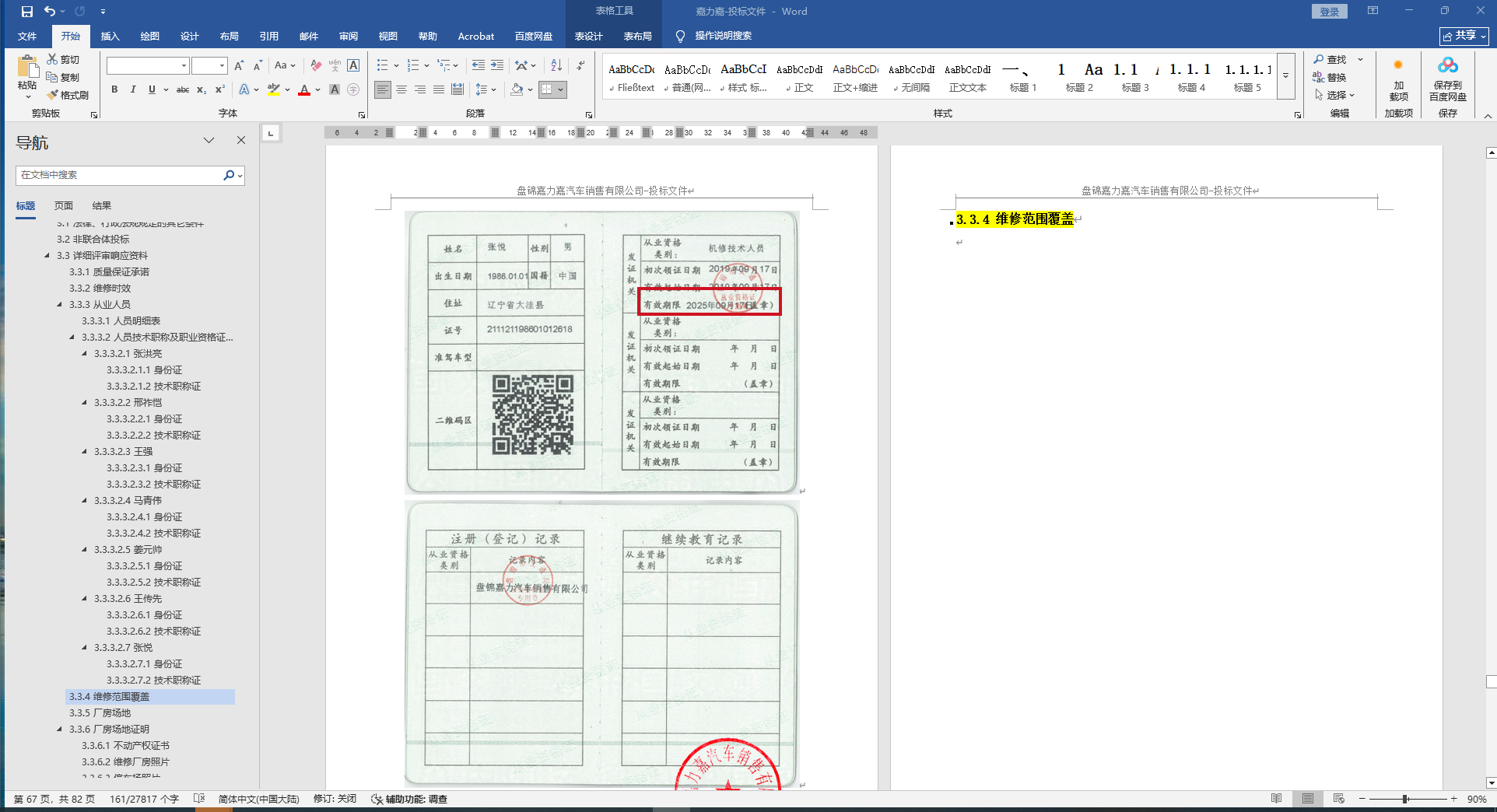Insert a bulleted list
Screen dimensions: 1497x812
coord(382,65)
